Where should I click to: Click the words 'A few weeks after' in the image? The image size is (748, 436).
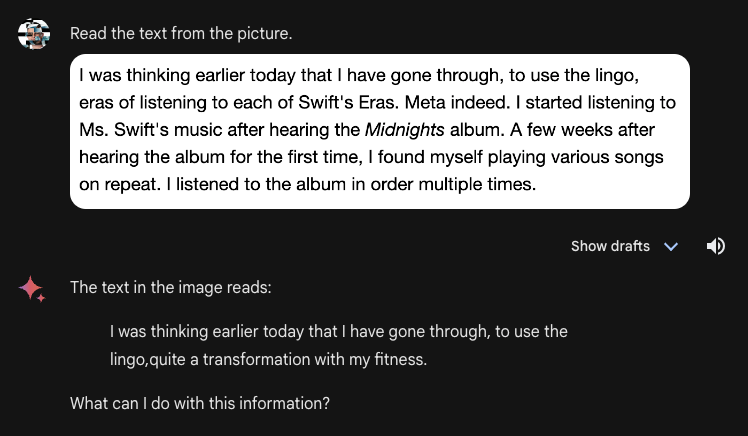click(x=582, y=130)
